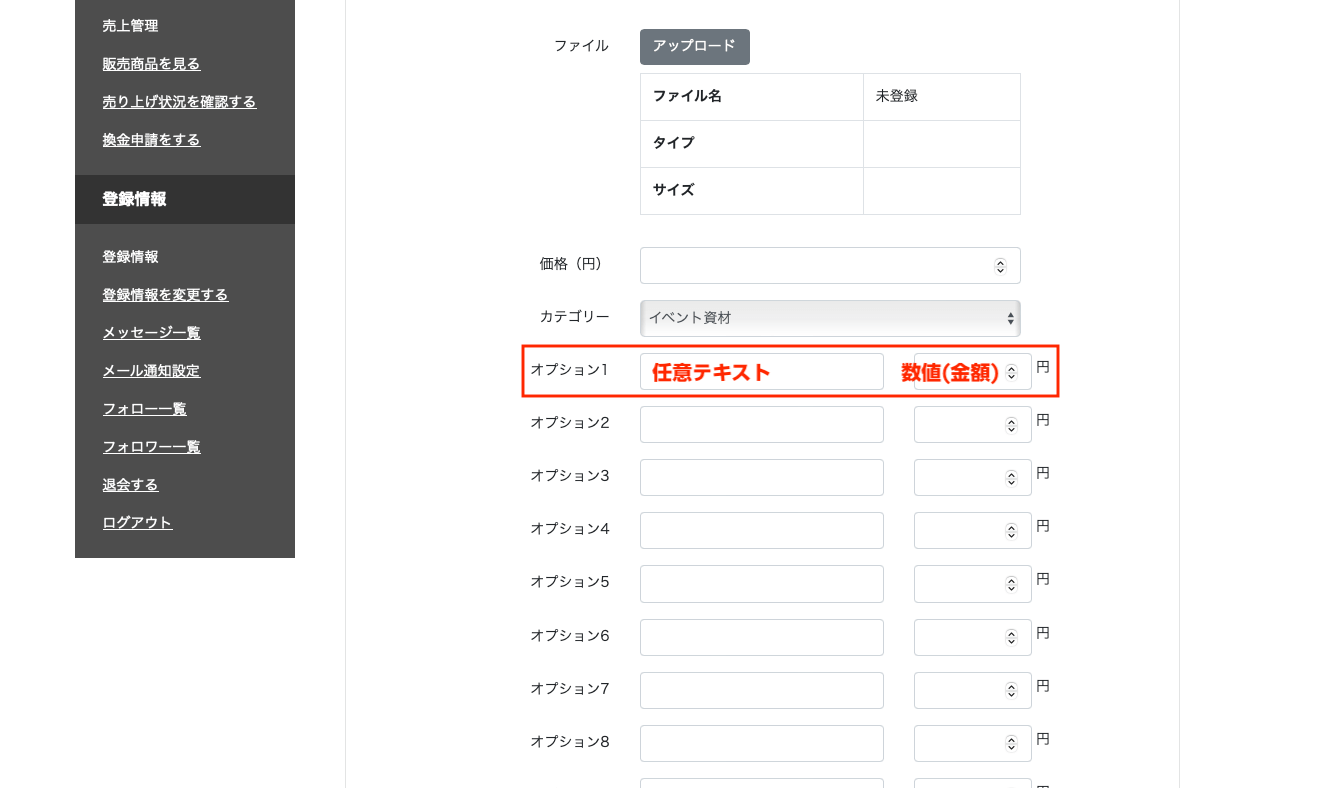1336x788 pixels.
Task: Click the 価格（円） number stepper arrows
Action: click(x=1000, y=266)
